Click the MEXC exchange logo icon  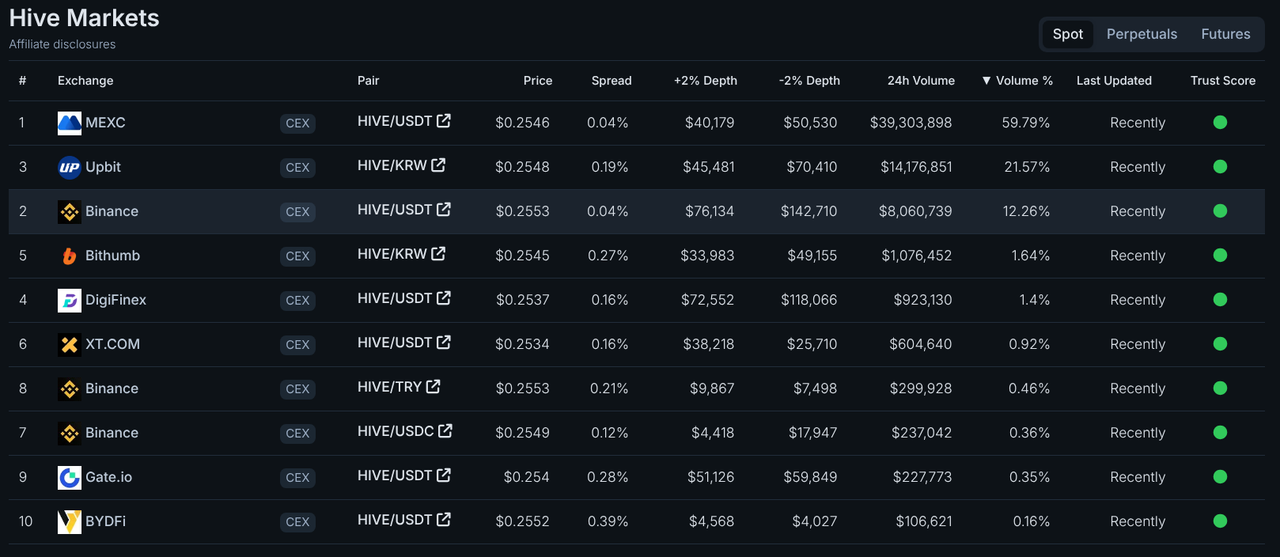(69, 123)
